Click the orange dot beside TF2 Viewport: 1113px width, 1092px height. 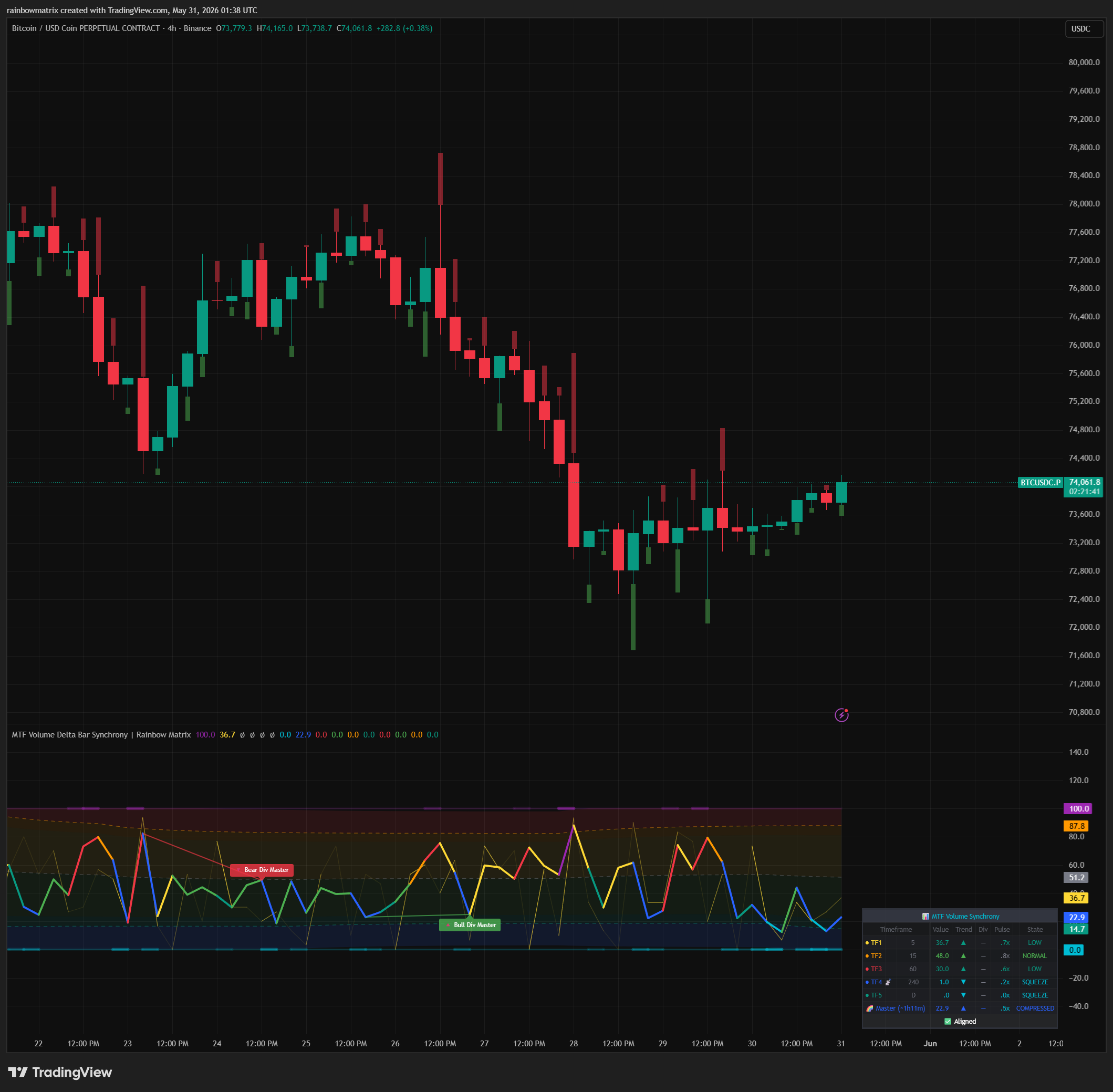point(867,956)
